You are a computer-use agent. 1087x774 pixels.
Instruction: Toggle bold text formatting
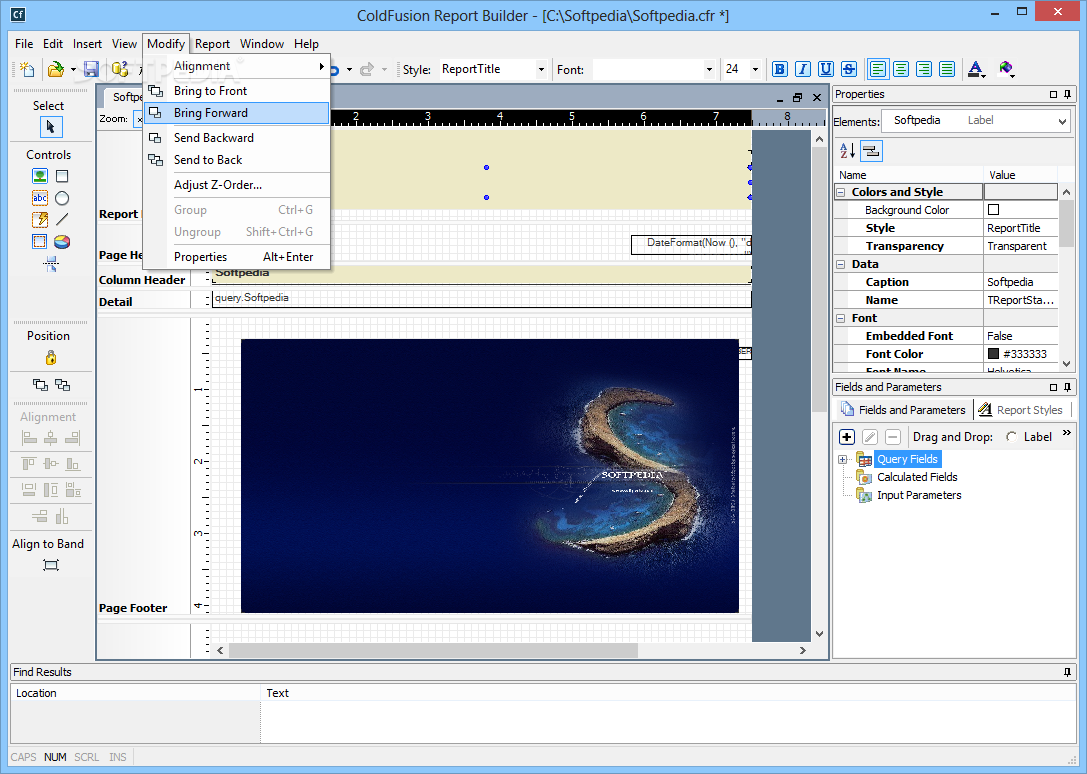click(x=779, y=69)
